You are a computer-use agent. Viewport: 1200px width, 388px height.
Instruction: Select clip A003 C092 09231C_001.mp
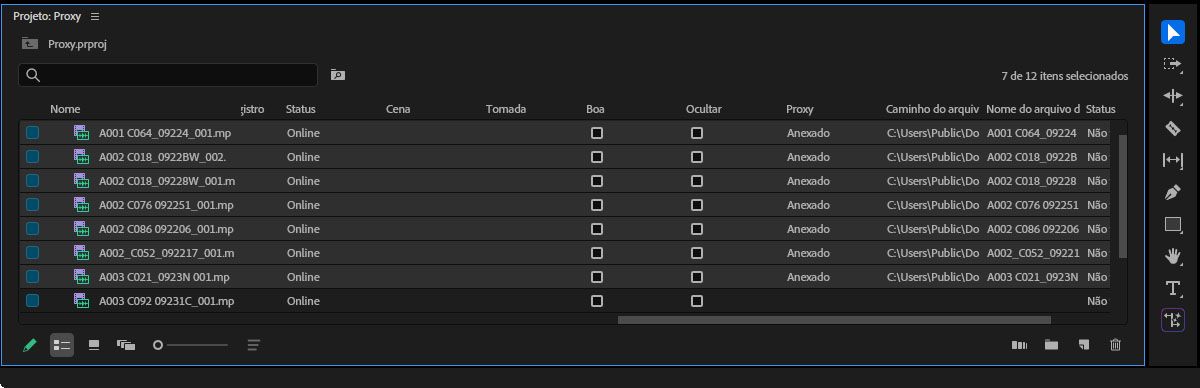(166, 301)
